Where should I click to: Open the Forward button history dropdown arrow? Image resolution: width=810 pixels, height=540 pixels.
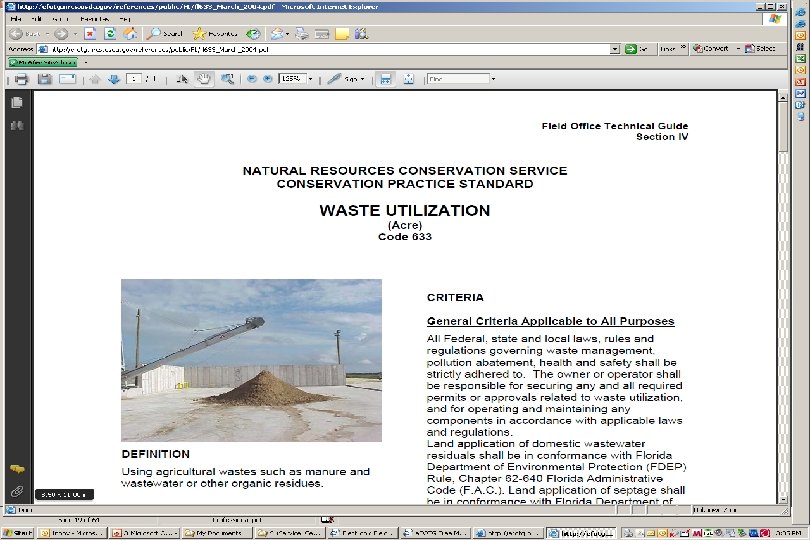(x=75, y=34)
